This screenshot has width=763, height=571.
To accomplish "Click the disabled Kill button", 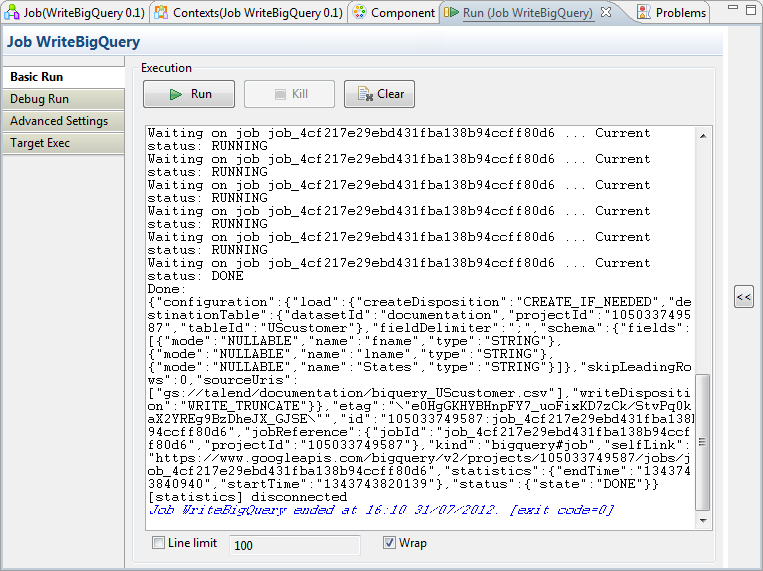I will 290,94.
